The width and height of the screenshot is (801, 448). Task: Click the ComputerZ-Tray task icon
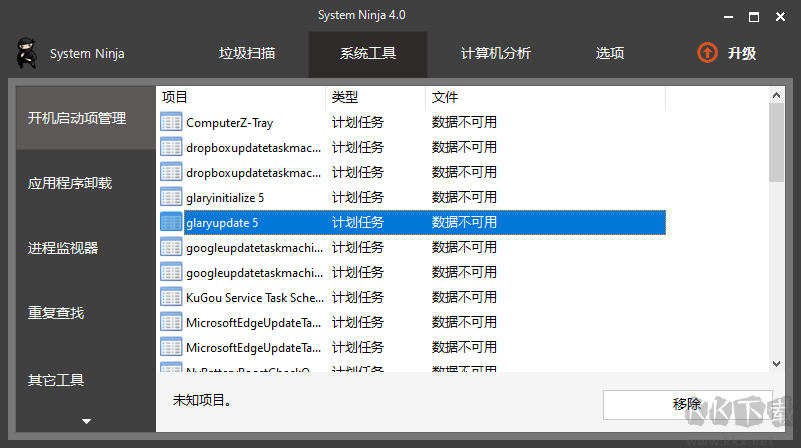point(171,123)
